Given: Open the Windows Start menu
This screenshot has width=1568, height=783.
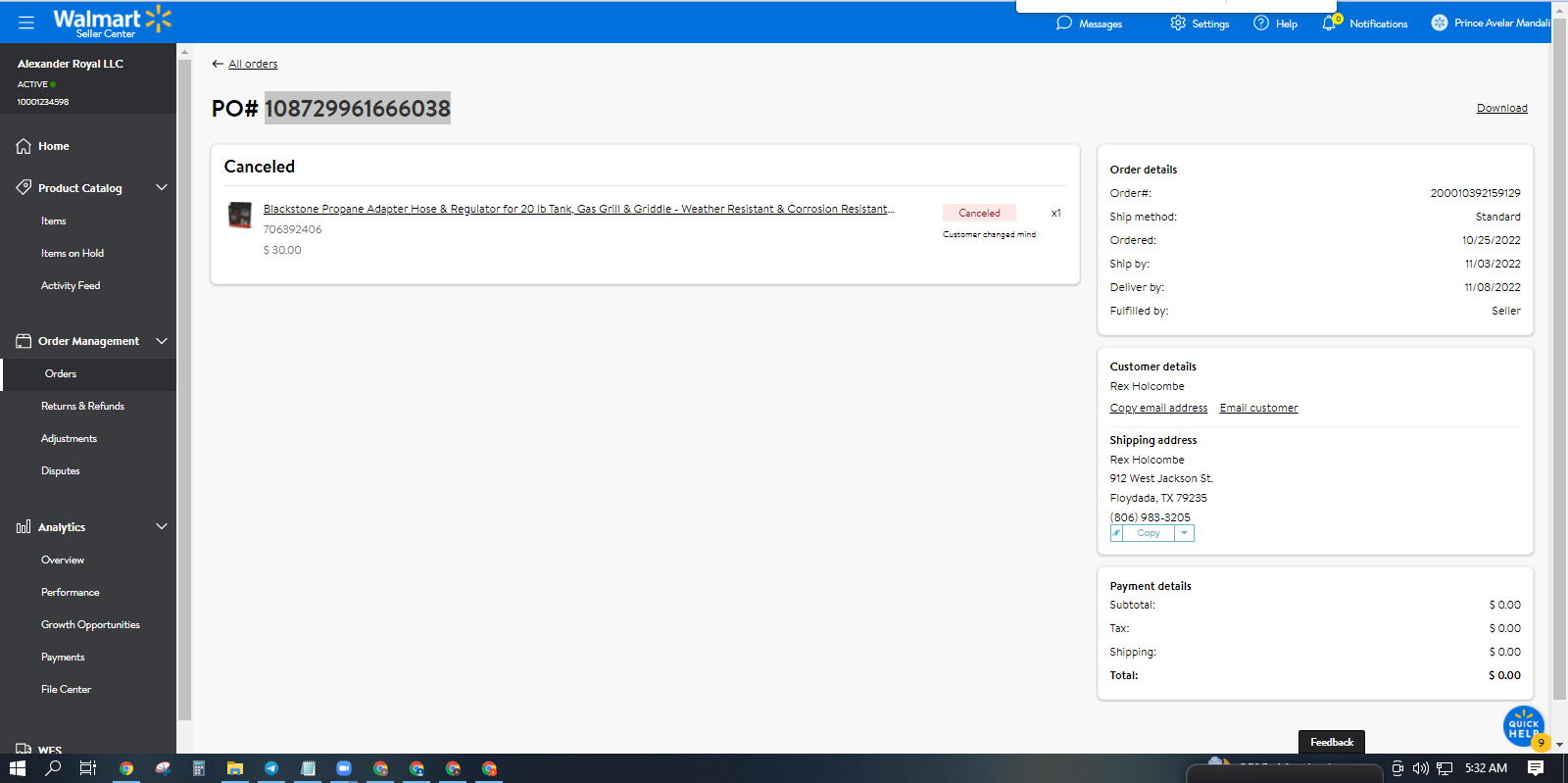Looking at the screenshot, I should (18, 768).
